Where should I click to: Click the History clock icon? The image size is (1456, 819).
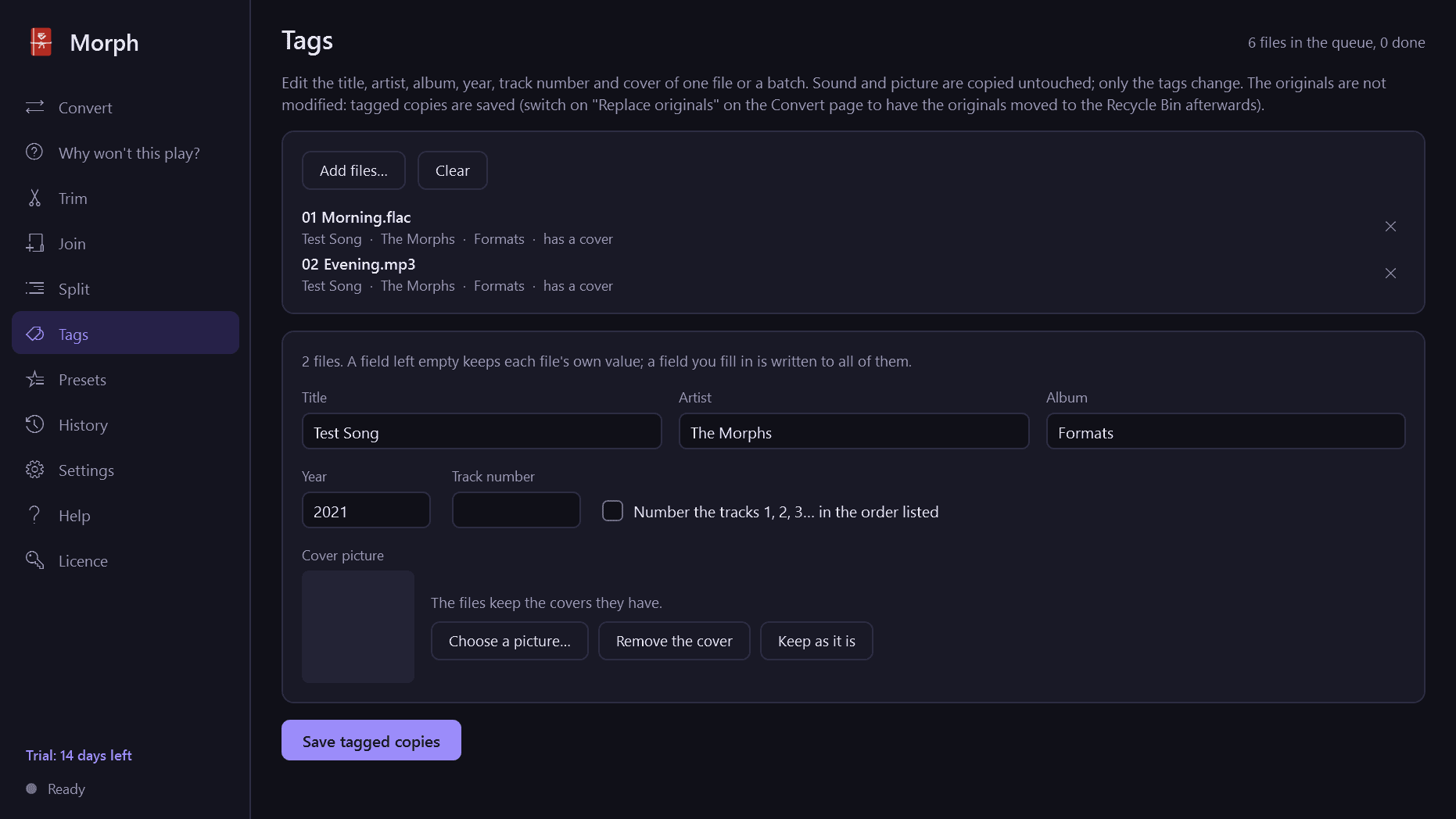pos(34,424)
